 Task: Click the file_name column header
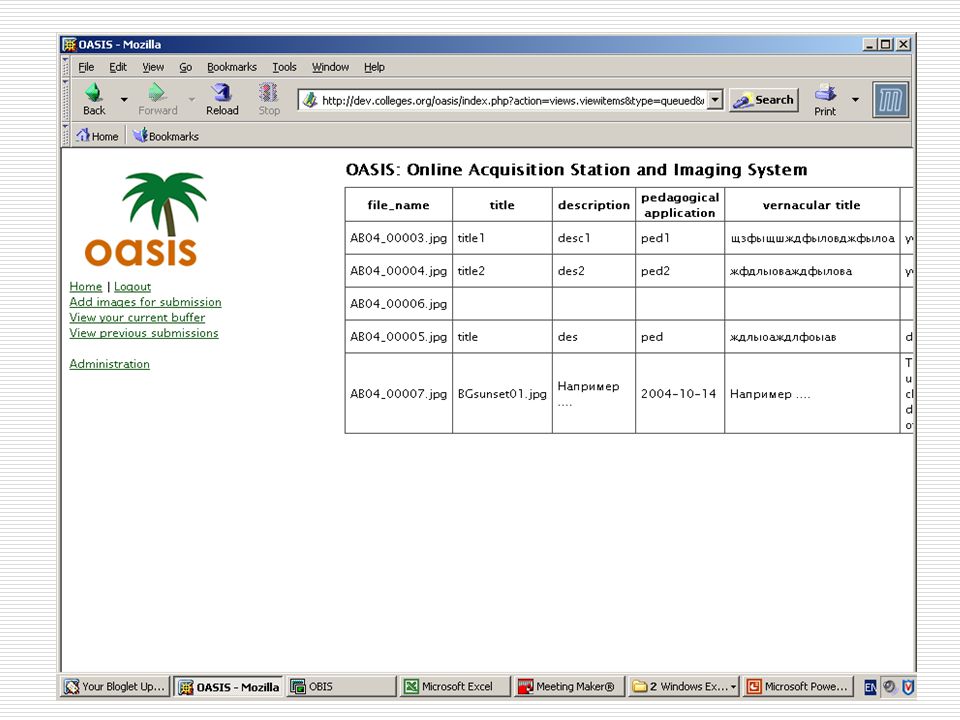399,204
